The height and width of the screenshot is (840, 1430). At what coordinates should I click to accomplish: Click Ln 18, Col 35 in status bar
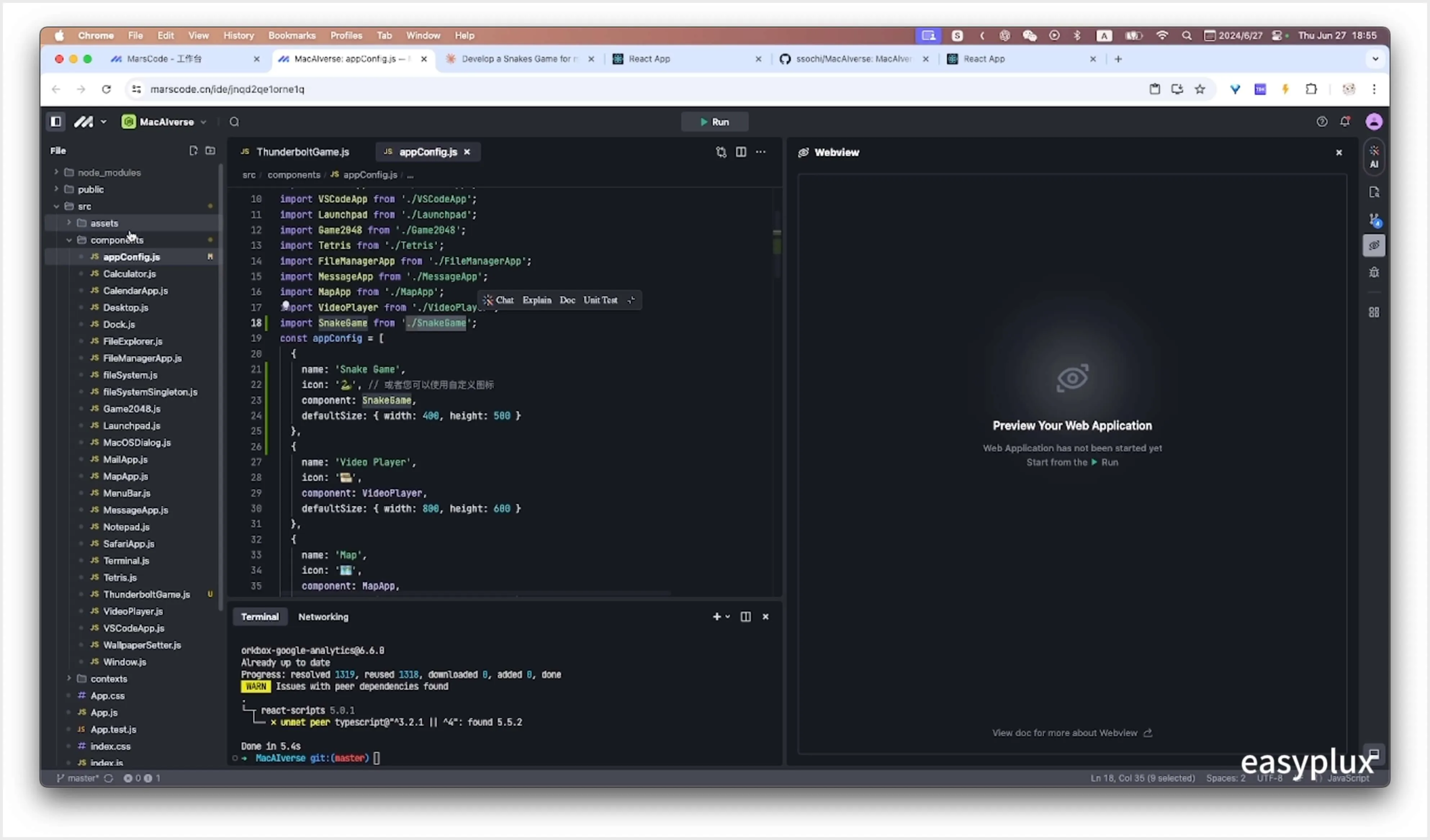(x=1142, y=778)
